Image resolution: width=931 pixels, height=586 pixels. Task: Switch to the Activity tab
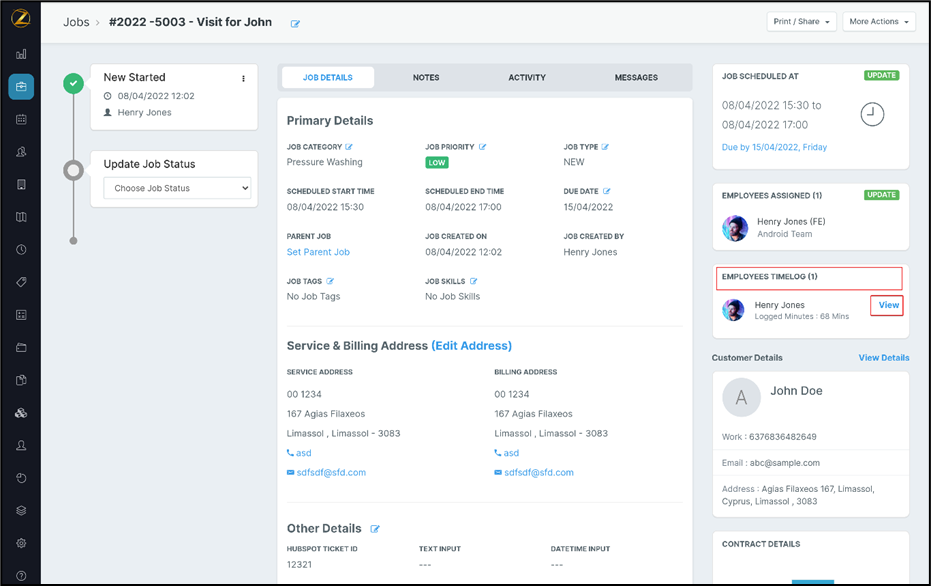tap(527, 77)
